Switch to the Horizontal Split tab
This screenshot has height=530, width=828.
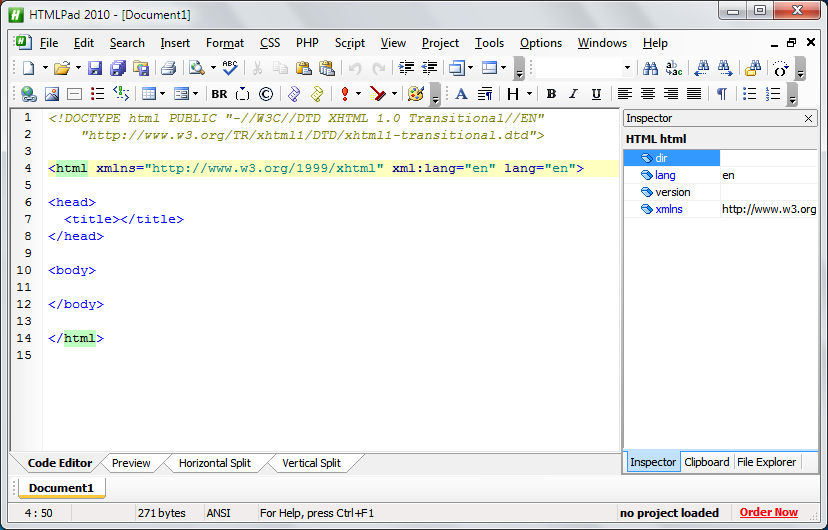pos(214,463)
